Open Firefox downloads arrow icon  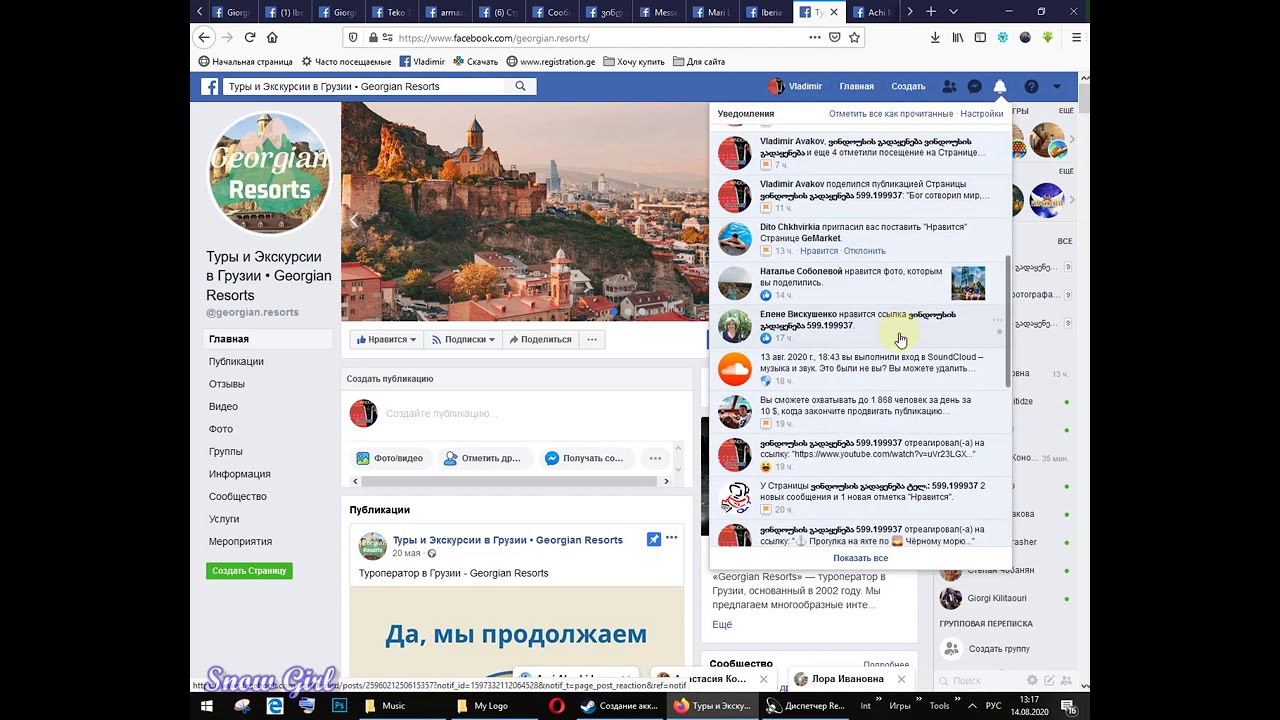tap(935, 38)
